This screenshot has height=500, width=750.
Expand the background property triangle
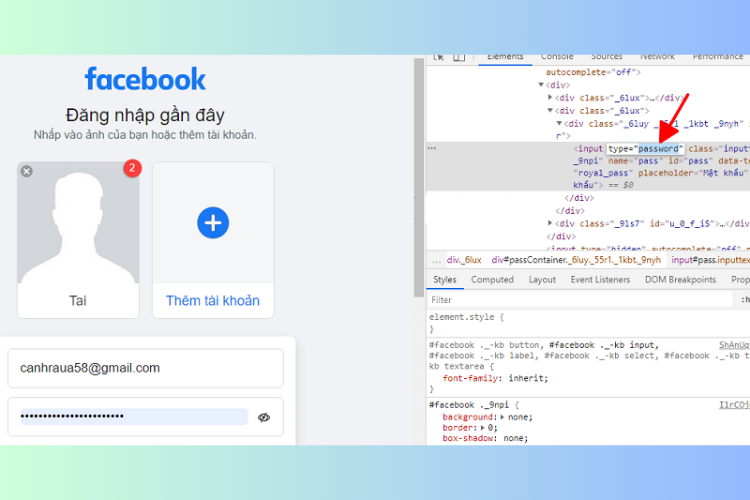pyautogui.click(x=502, y=417)
